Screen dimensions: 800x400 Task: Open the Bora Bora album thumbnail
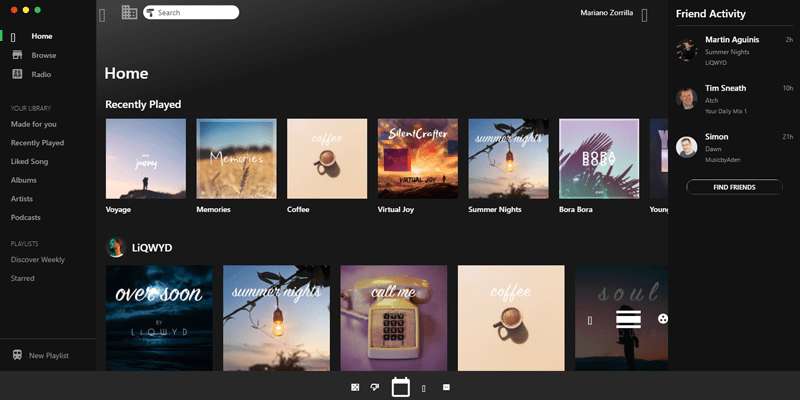coord(599,159)
